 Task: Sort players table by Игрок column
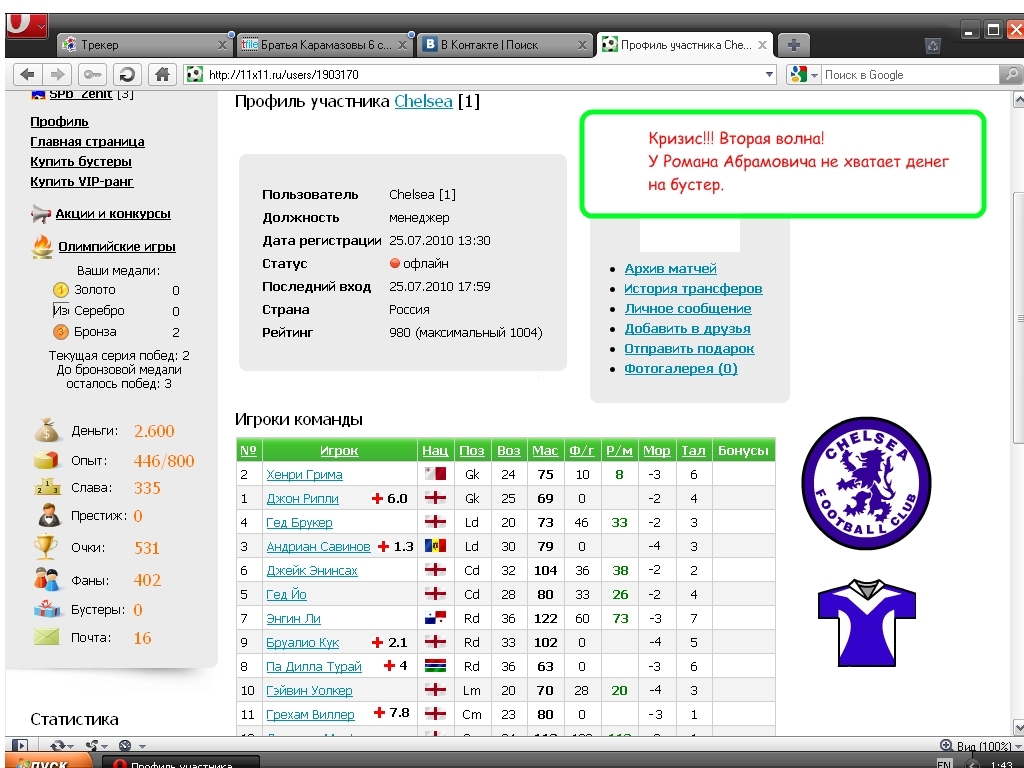click(339, 450)
